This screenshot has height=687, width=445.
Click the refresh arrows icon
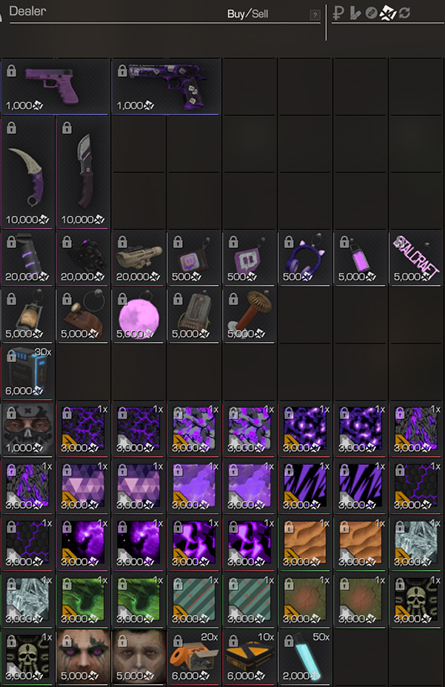[405, 13]
